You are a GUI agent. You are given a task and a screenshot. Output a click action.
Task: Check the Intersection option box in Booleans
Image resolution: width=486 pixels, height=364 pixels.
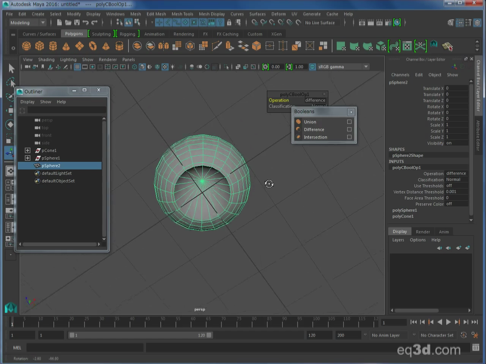(x=349, y=137)
